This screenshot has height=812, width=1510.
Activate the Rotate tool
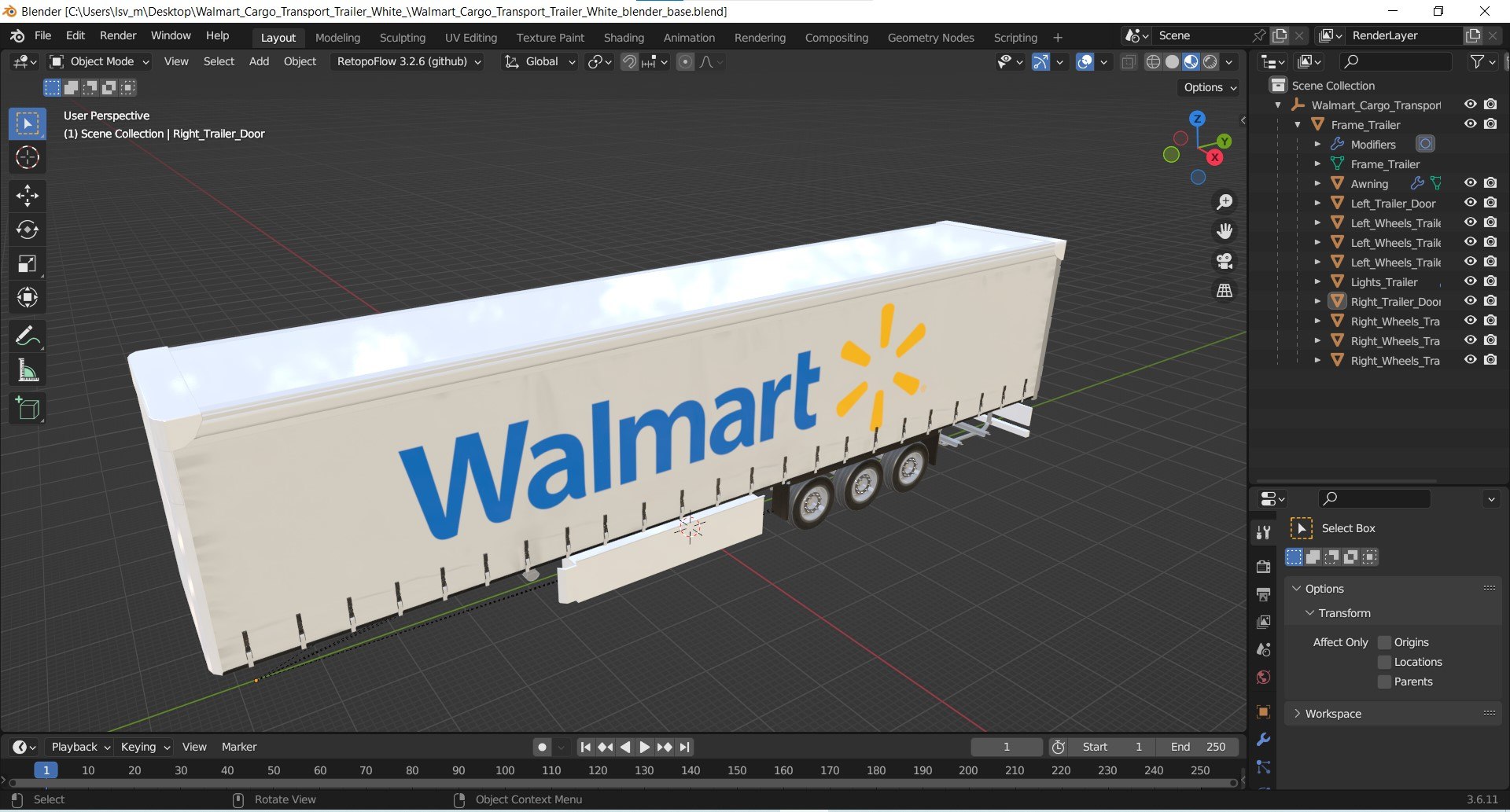28,230
